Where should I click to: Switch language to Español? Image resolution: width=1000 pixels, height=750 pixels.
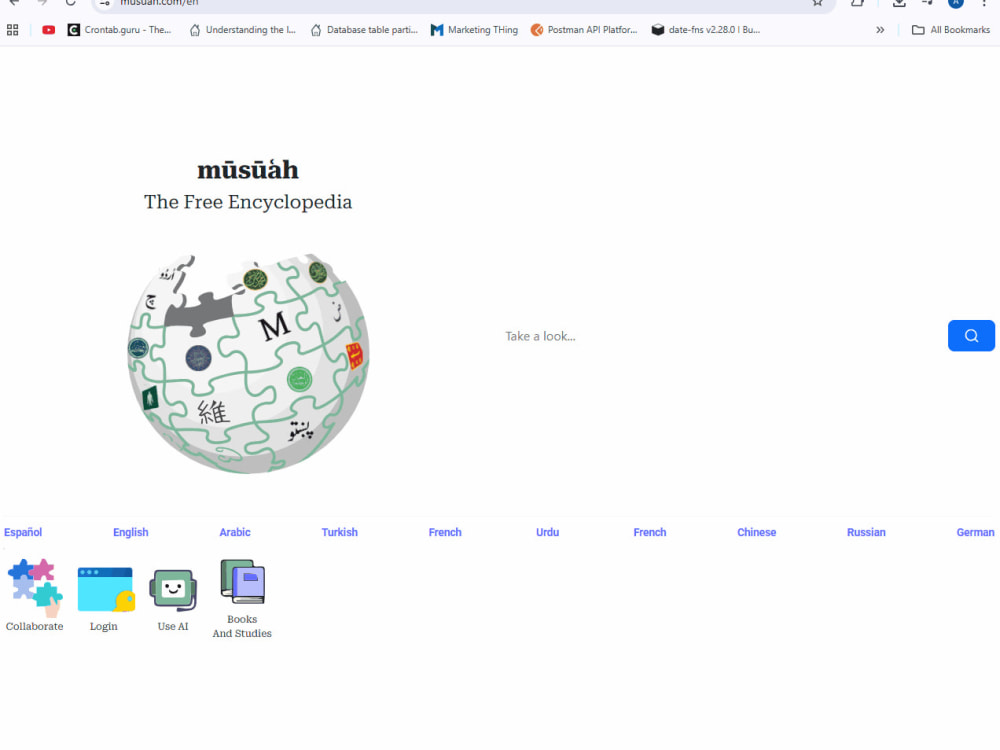coord(23,532)
